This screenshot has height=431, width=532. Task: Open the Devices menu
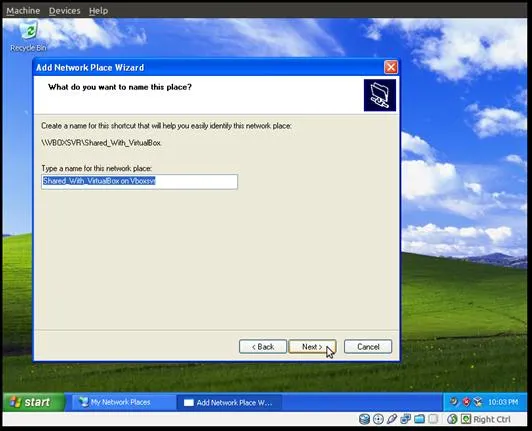(x=64, y=11)
